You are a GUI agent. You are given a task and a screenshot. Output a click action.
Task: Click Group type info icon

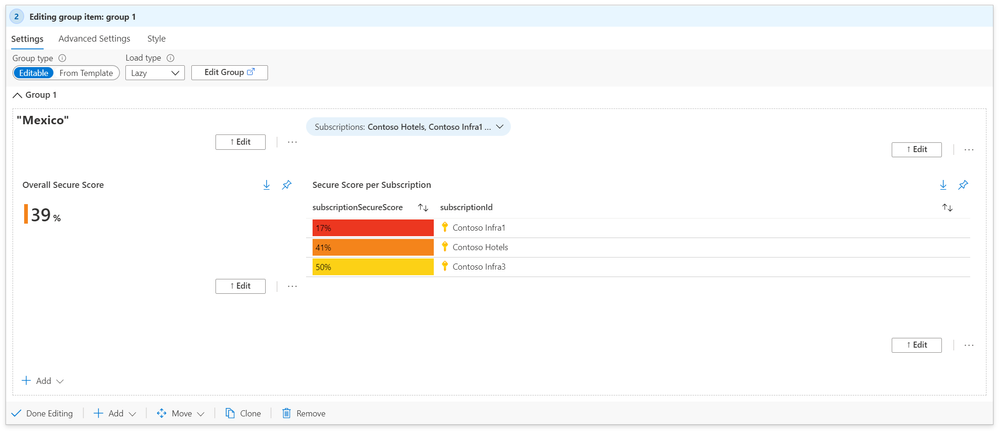click(x=62, y=58)
